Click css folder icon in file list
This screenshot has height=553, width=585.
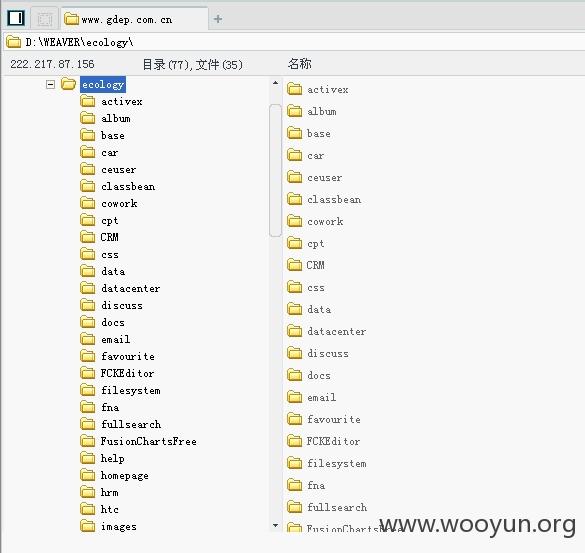[295, 287]
